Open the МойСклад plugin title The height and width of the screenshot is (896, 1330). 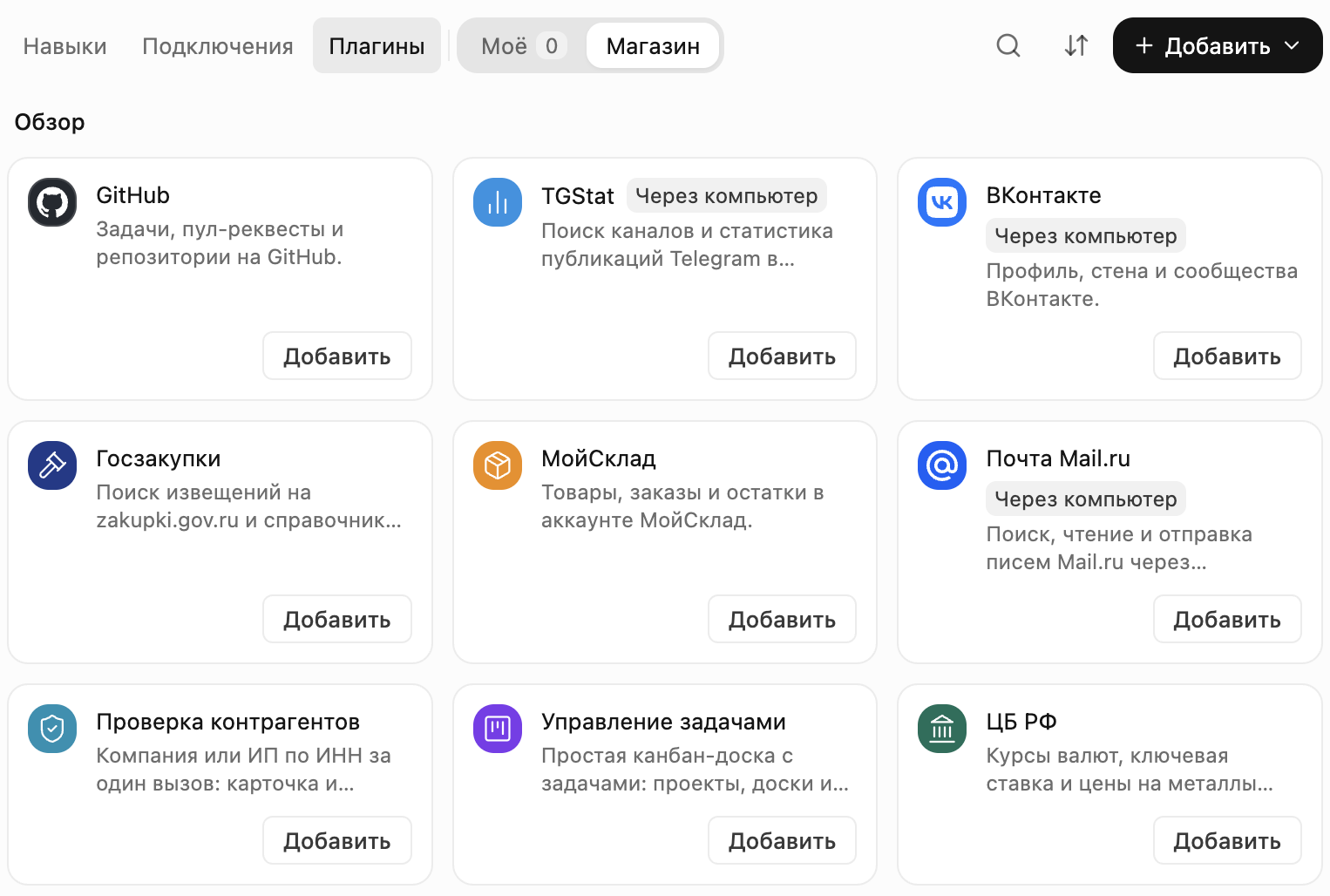599,458
